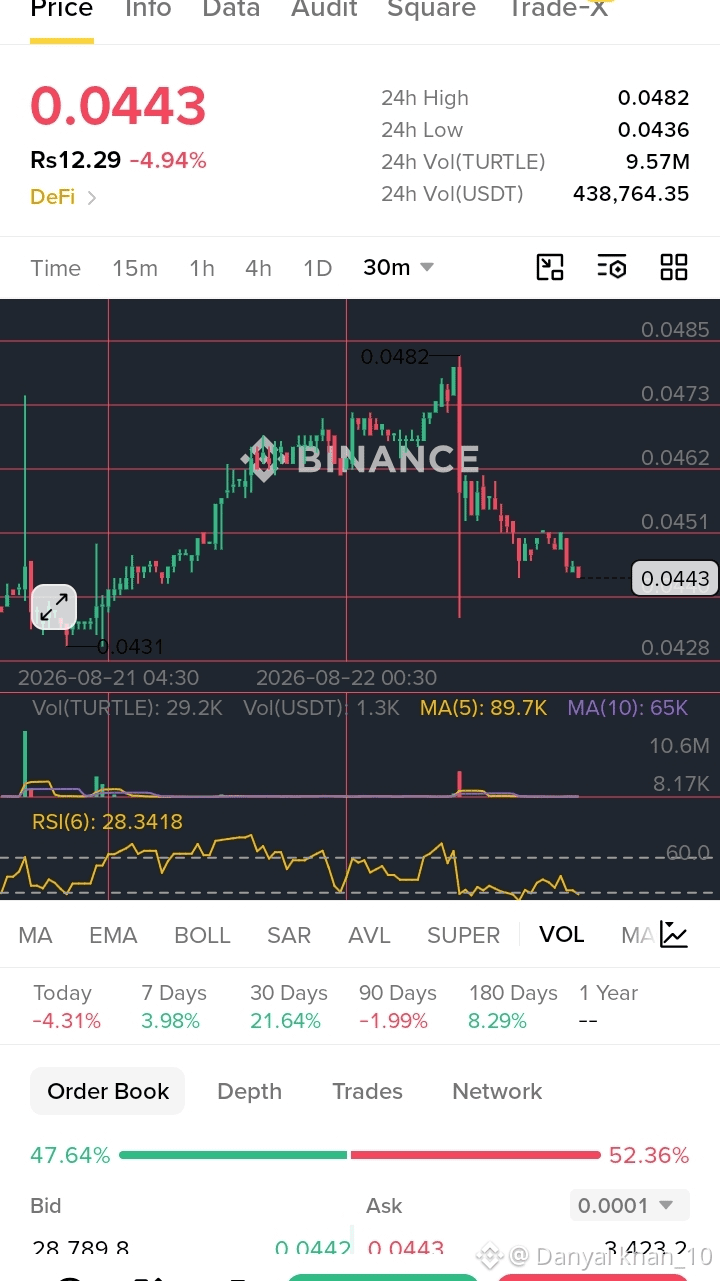Click the Today -4.31% performance

[66, 1006]
